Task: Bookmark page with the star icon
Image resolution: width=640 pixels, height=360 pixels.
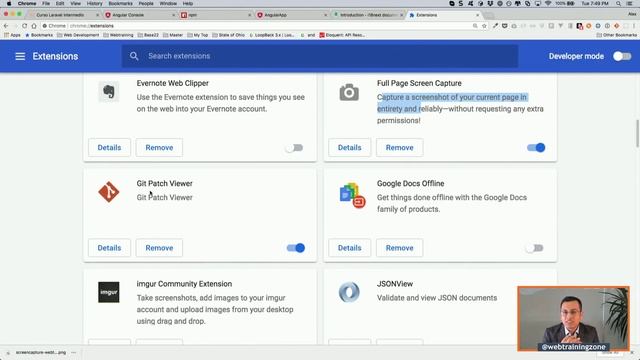Action: point(484,26)
